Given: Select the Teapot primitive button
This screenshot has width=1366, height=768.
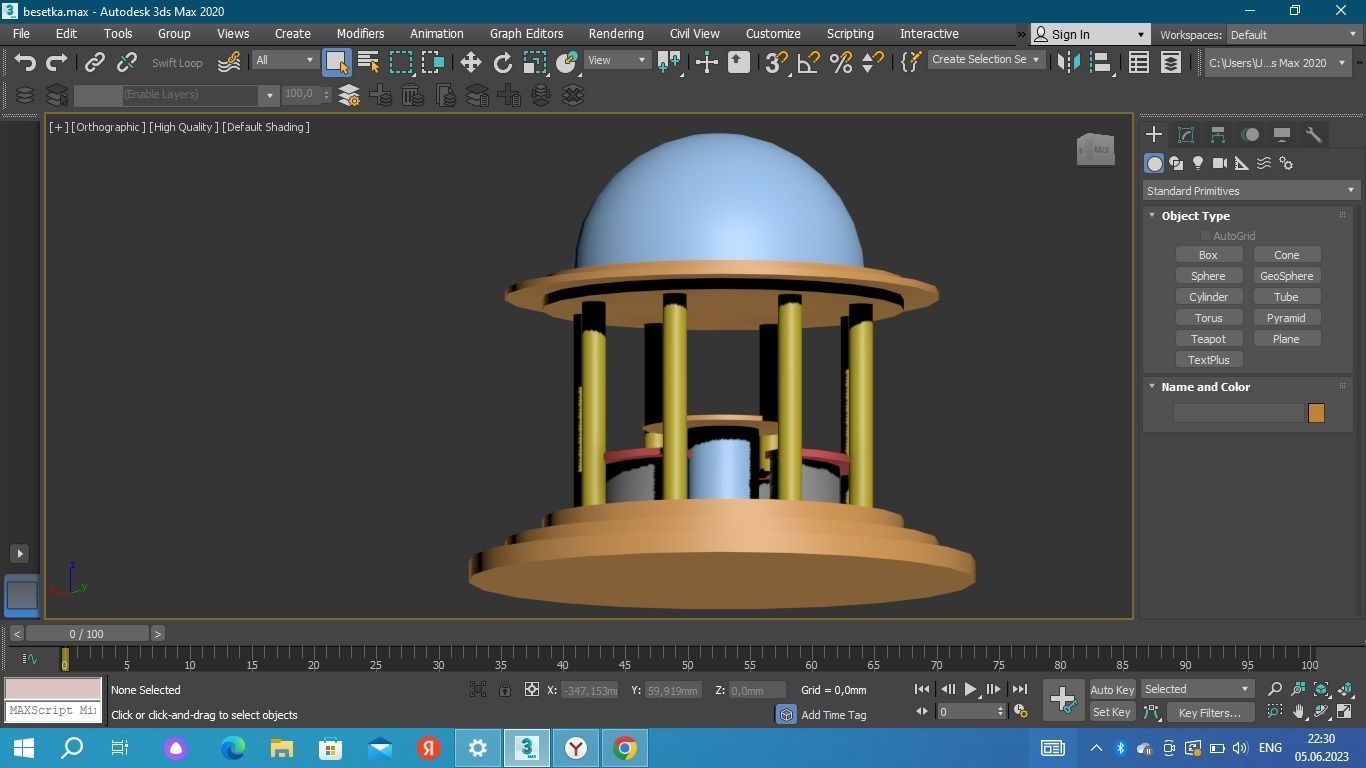Looking at the screenshot, I should coord(1208,339).
